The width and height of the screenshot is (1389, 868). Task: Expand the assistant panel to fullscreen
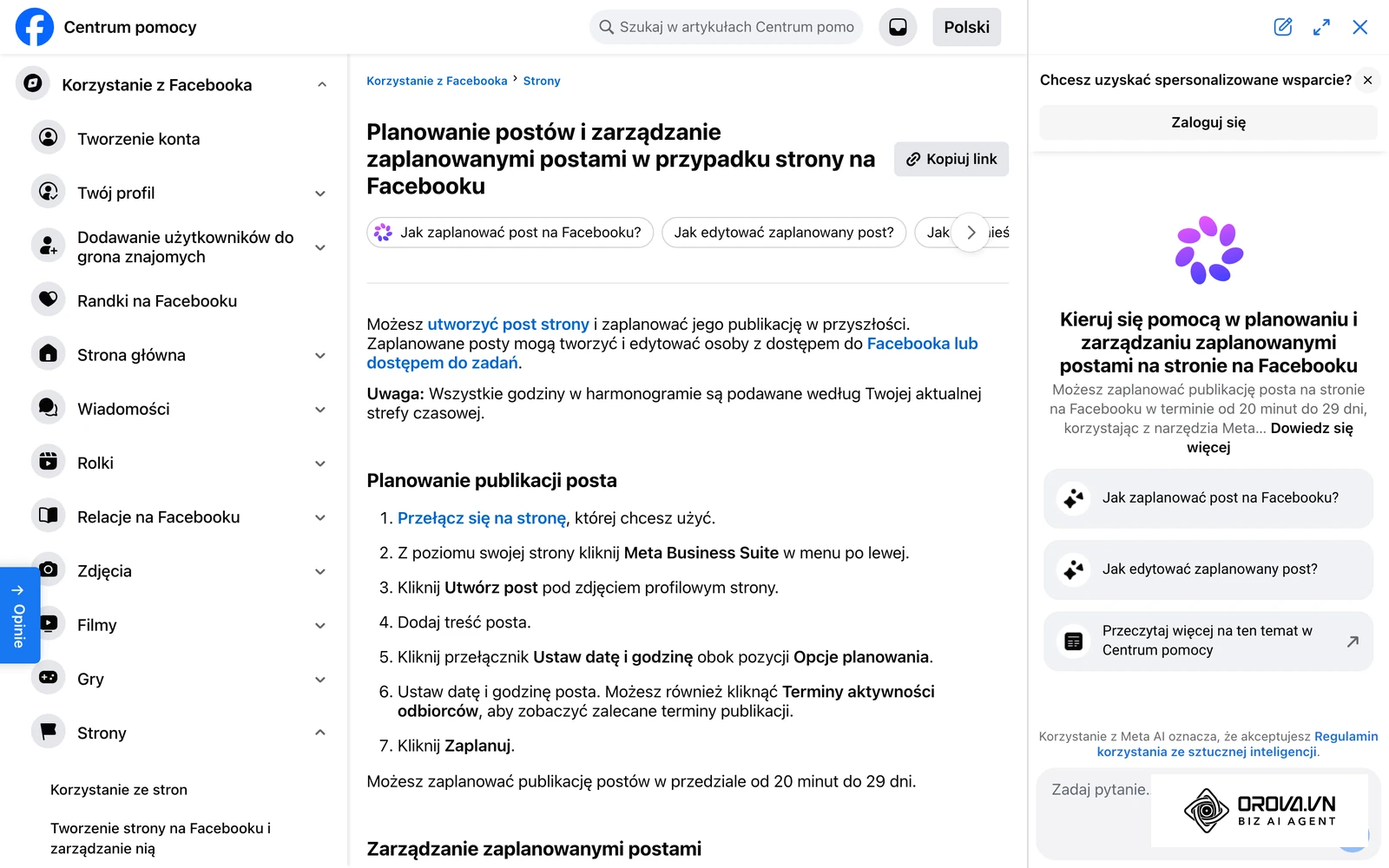click(1321, 27)
